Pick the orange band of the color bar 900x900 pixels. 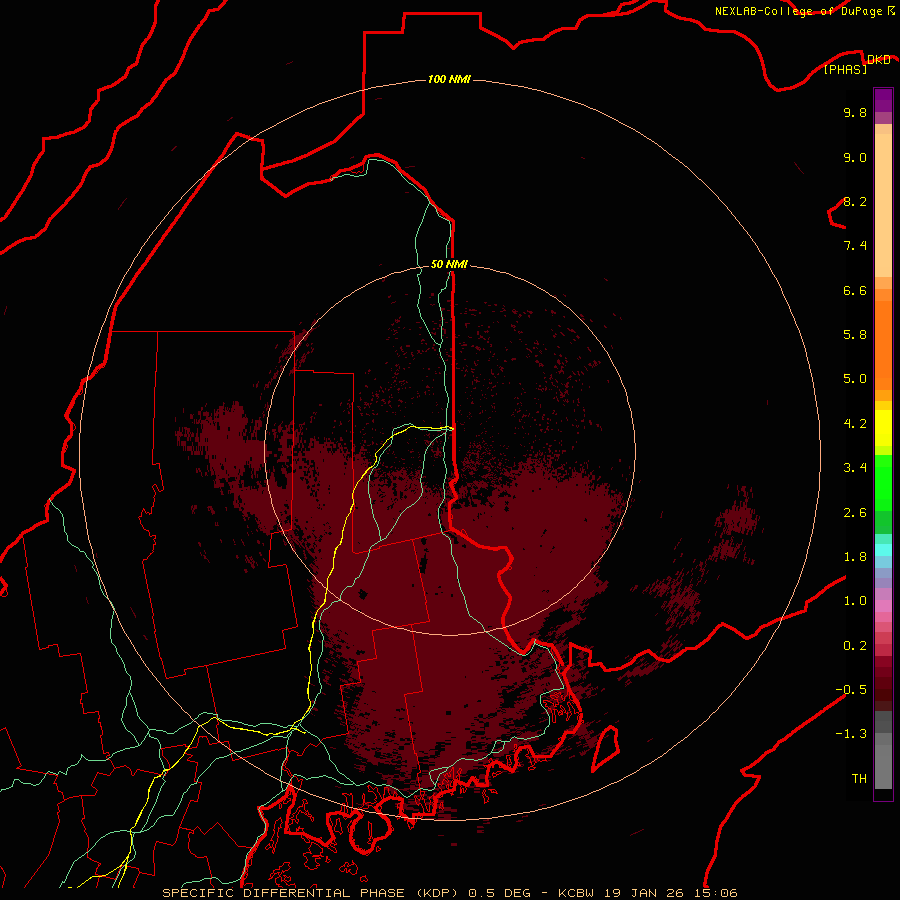pyautogui.click(x=883, y=345)
